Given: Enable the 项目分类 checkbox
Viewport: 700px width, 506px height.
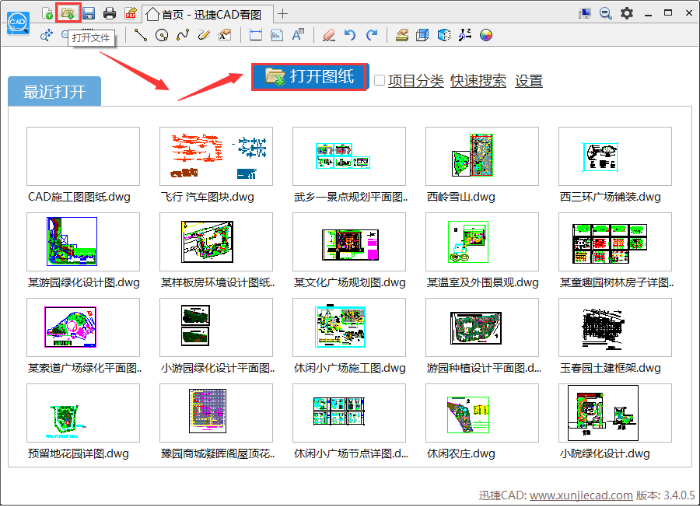Looking at the screenshot, I should (380, 81).
